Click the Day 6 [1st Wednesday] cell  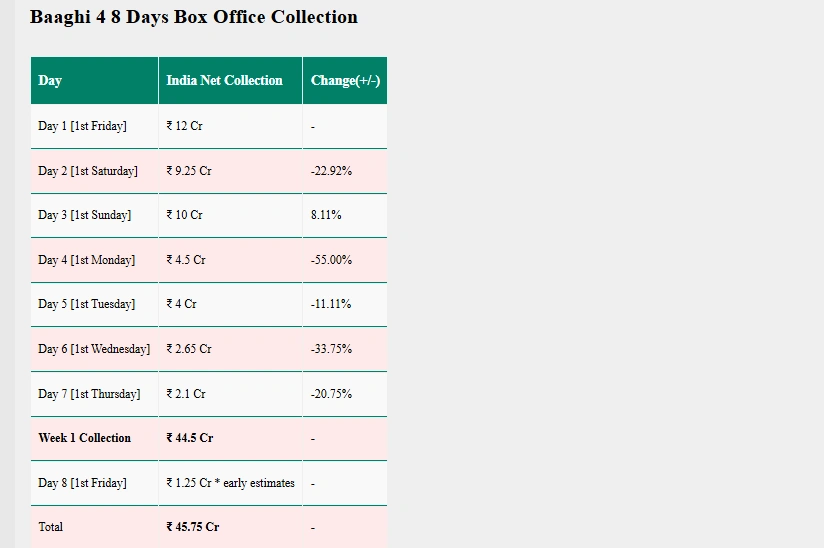(94, 349)
